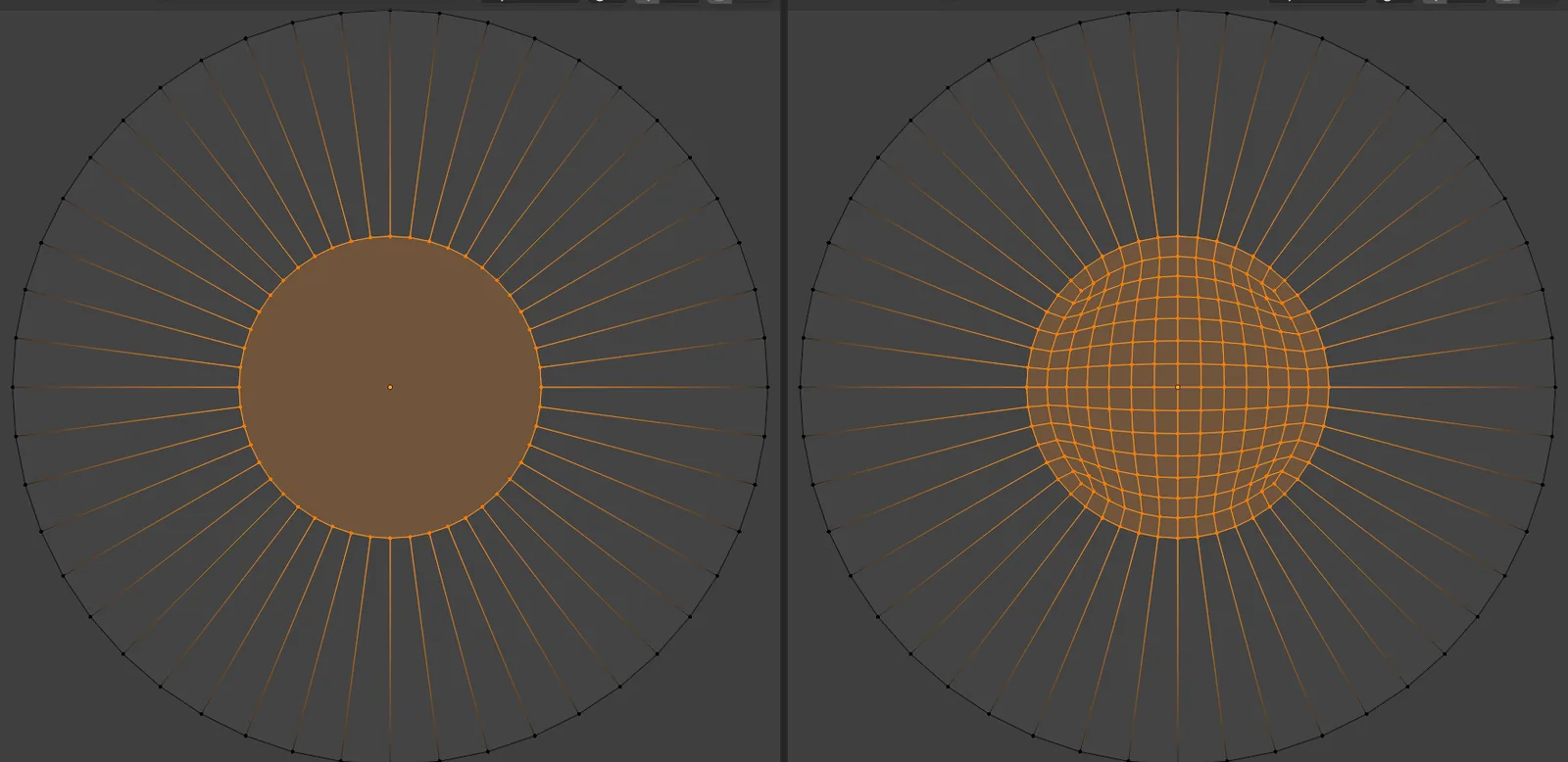Select the center vertex in the left viewport
The height and width of the screenshot is (762, 1568).
[390, 387]
